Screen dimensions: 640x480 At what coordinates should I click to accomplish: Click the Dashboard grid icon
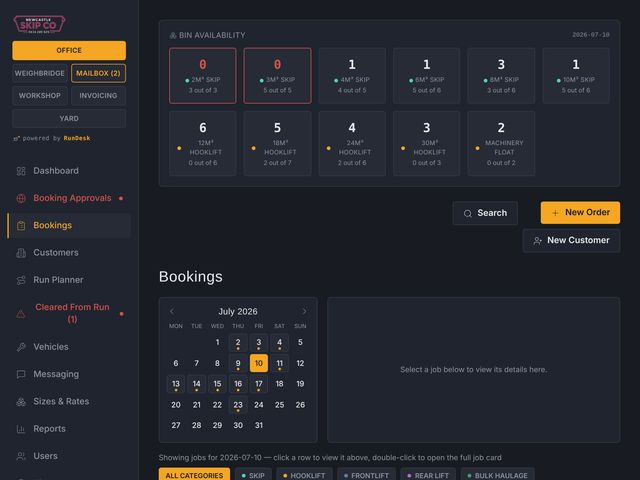coord(21,171)
